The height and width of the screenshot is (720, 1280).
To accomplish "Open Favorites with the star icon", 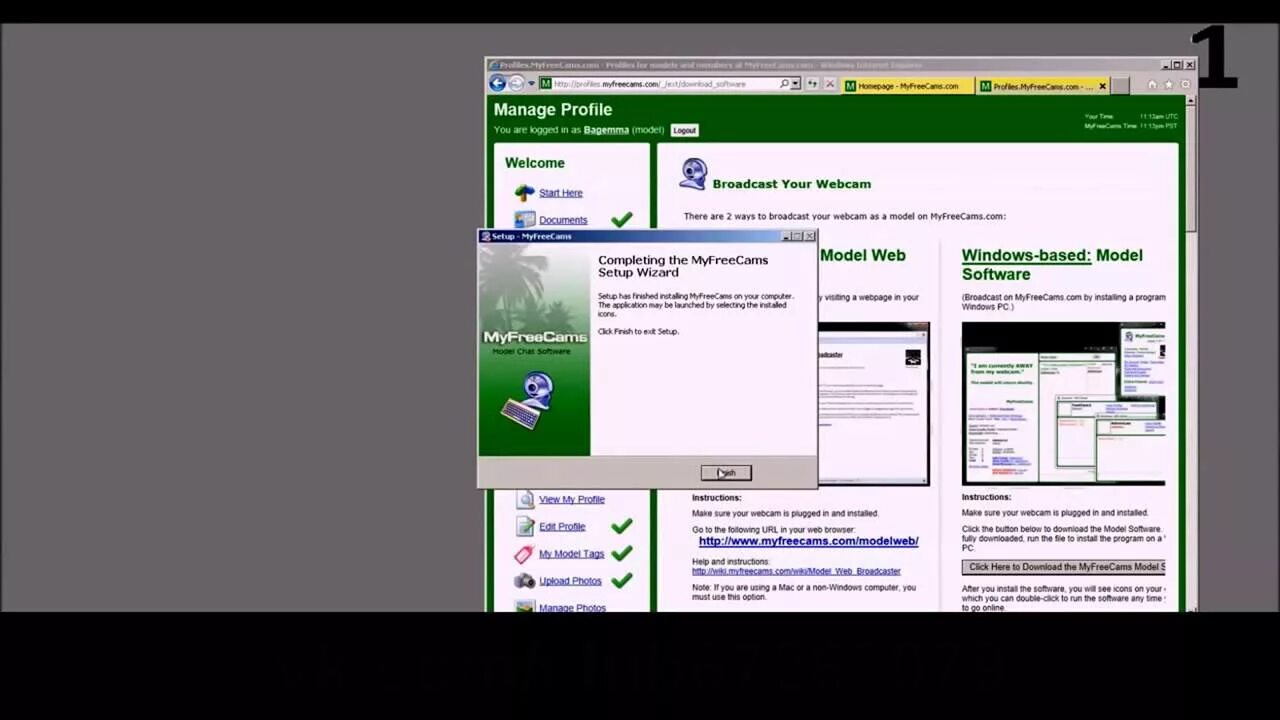I will tap(1169, 85).
